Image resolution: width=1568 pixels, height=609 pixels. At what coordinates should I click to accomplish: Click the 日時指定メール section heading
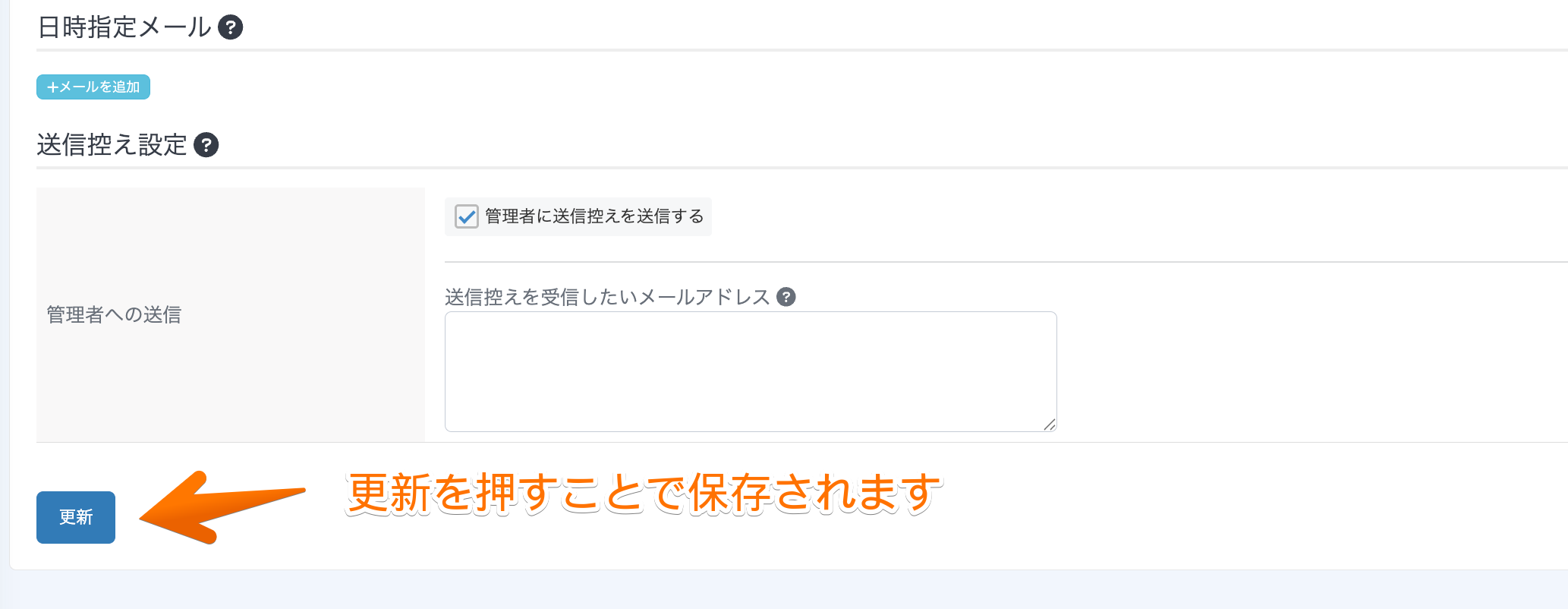(x=124, y=27)
